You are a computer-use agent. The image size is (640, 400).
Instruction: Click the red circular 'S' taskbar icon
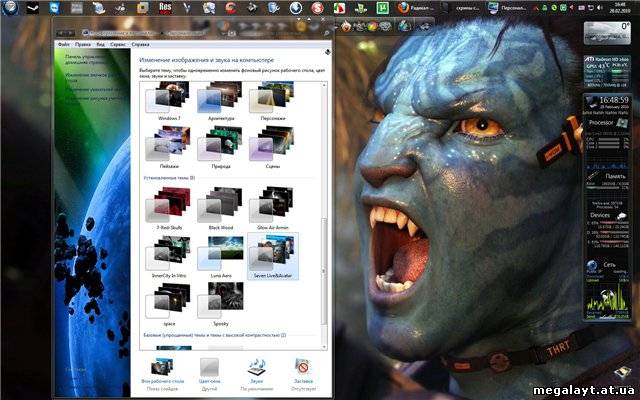[x=317, y=8]
